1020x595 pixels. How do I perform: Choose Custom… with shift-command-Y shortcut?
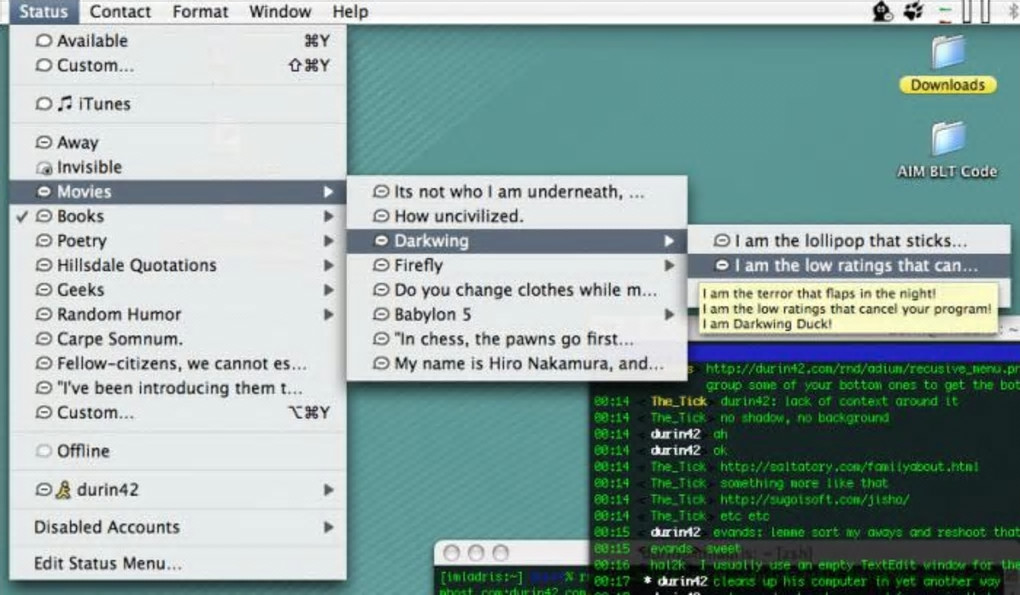(178, 66)
